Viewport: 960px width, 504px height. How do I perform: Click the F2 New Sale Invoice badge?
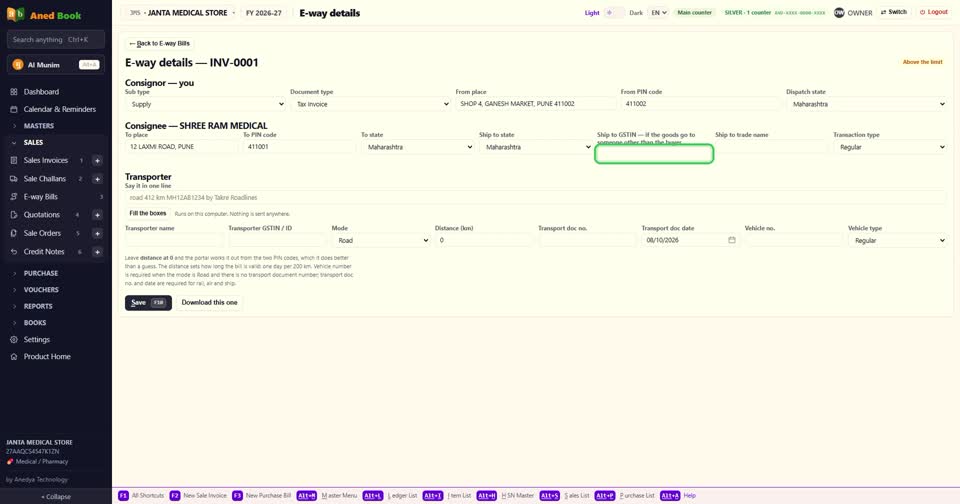click(x=174, y=495)
